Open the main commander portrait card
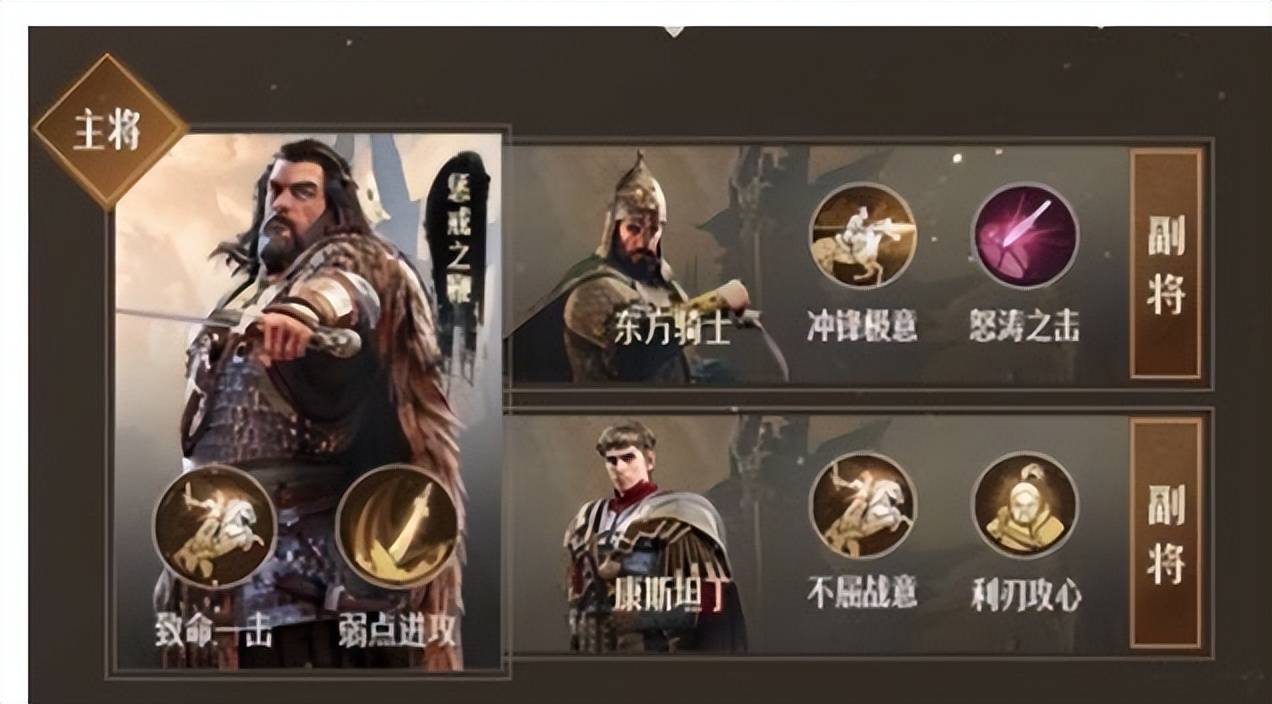The width and height of the screenshot is (1272, 704). 308,400
